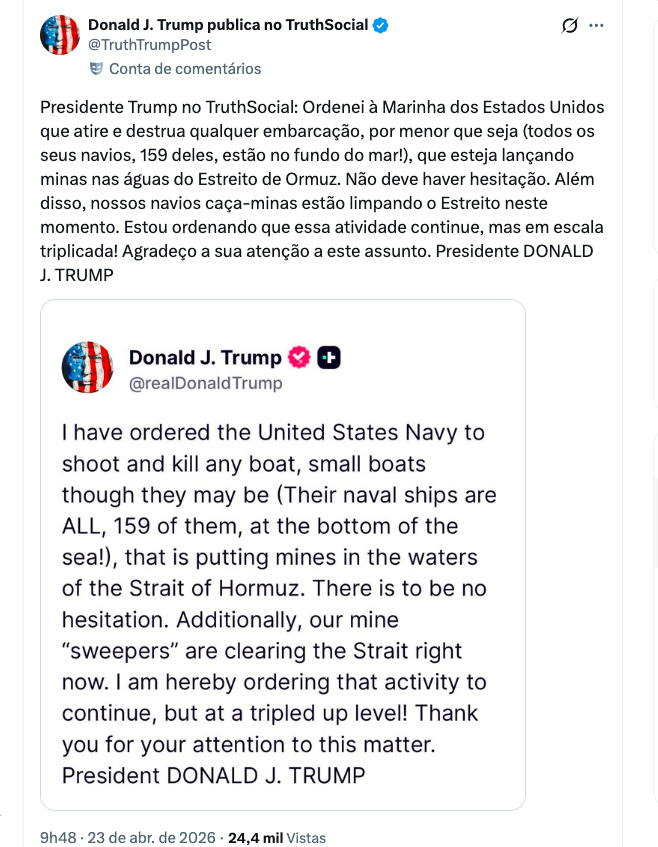Open the @TruthTrumpPost handle link
Screen dimensions: 658x847
[149, 45]
